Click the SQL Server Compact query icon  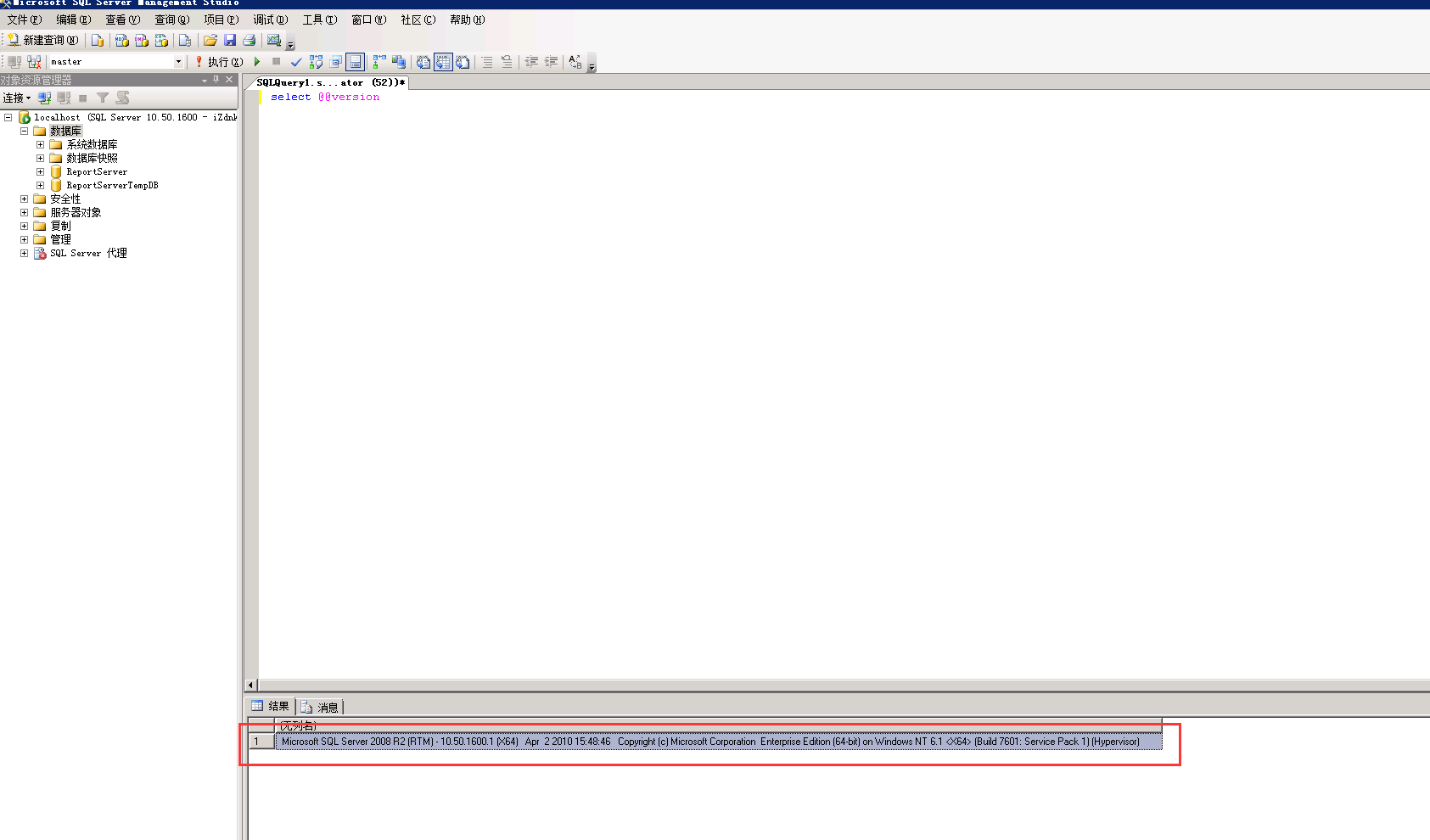point(185,40)
